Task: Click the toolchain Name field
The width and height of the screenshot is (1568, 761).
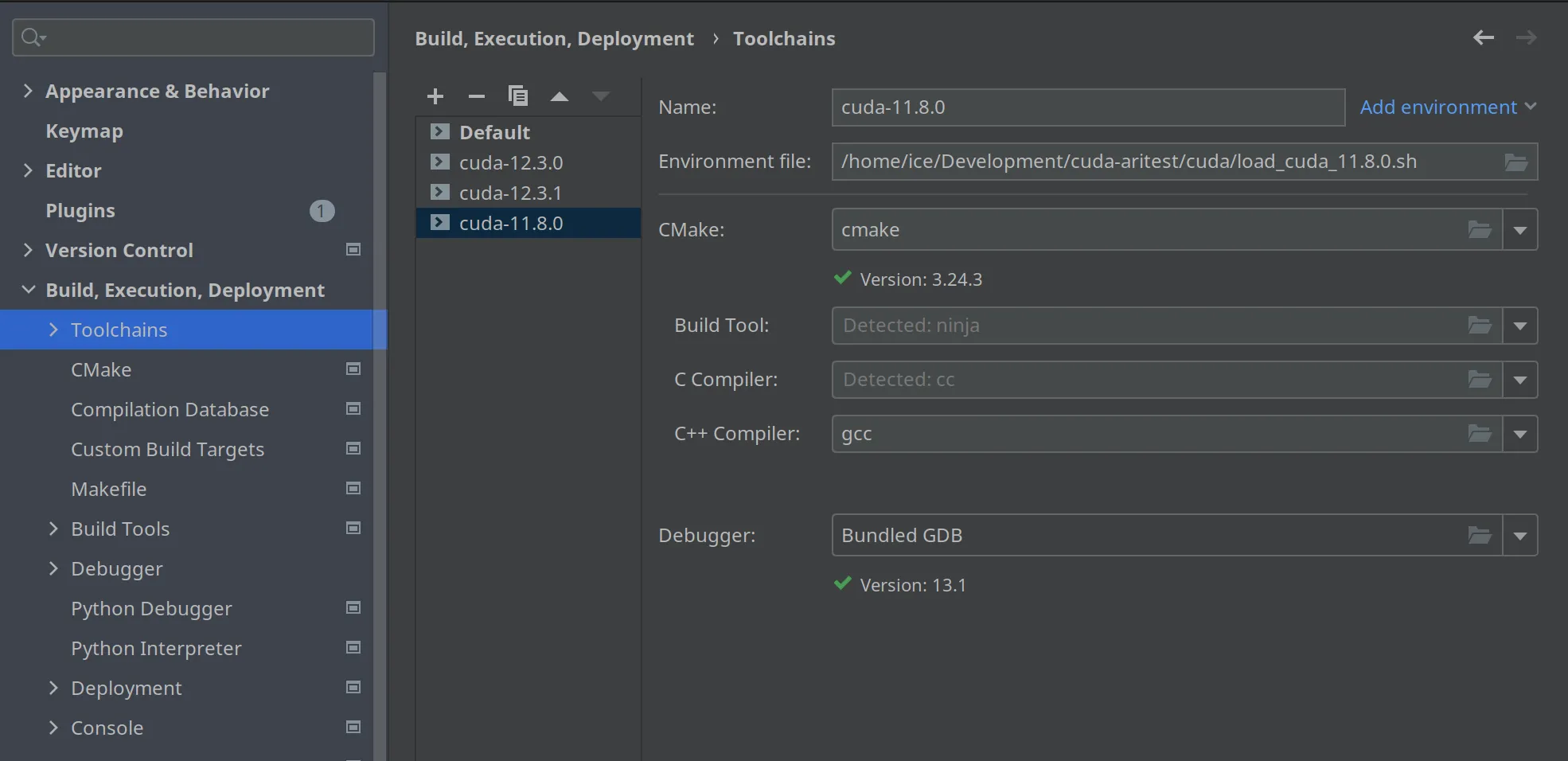Action: tap(1088, 107)
